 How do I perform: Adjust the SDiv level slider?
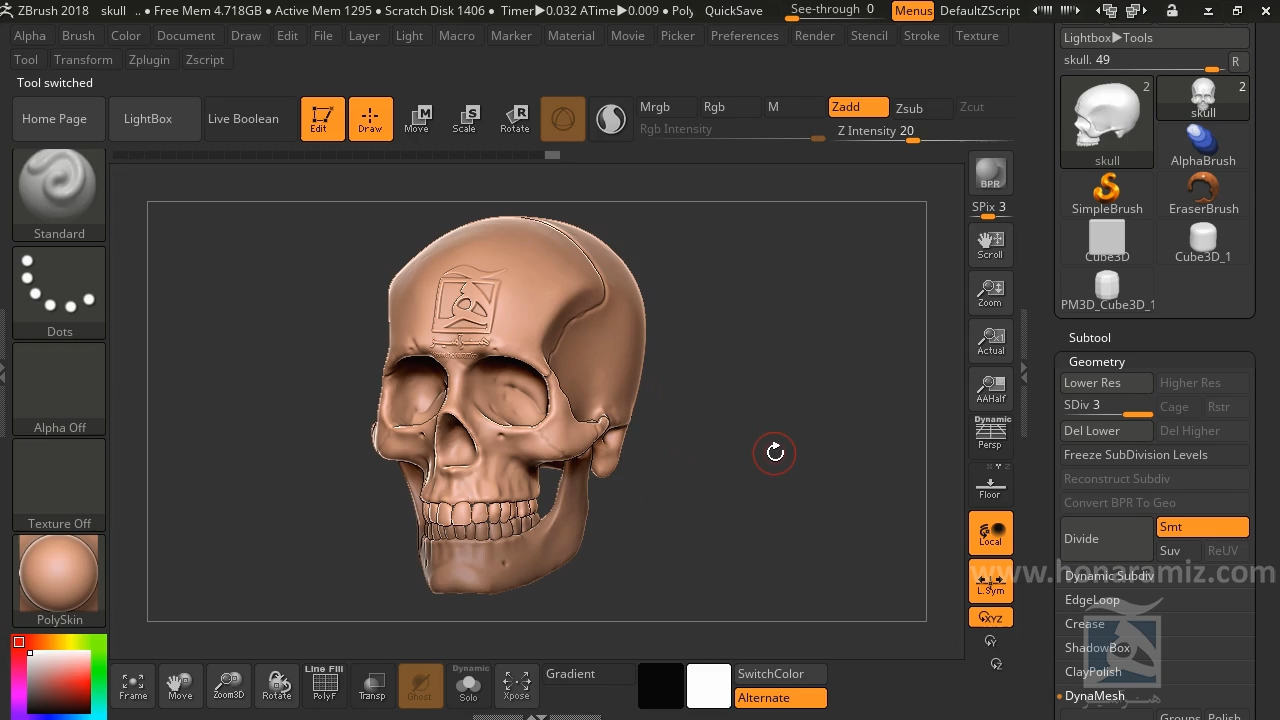1107,407
